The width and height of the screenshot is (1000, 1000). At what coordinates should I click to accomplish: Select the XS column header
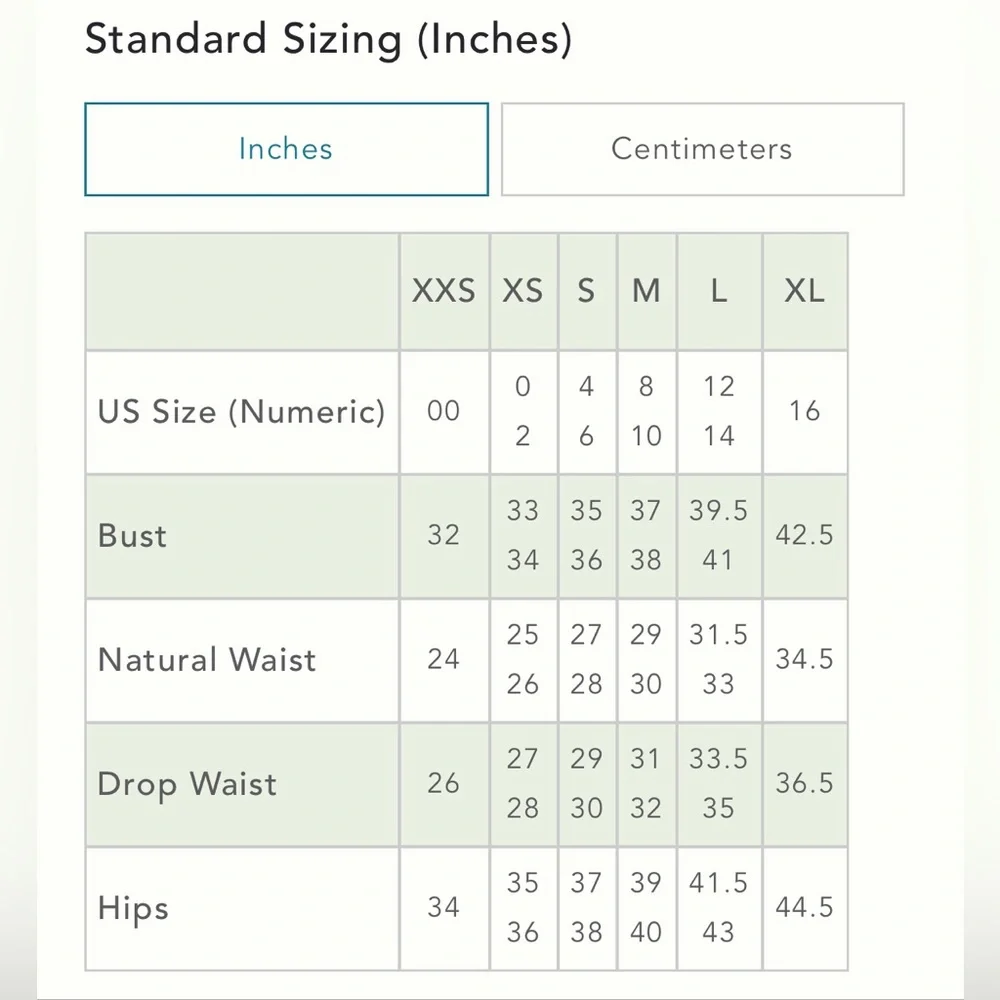523,291
